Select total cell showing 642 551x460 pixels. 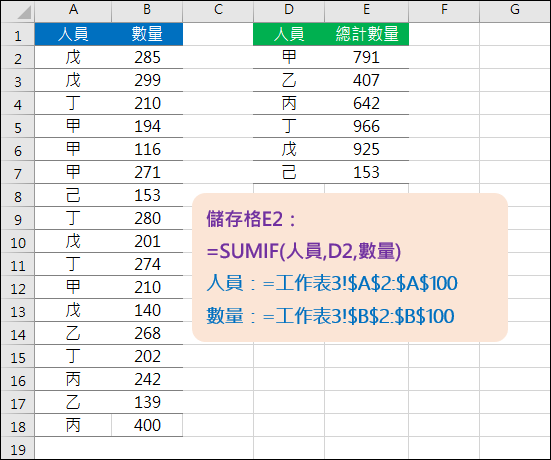[367, 103]
